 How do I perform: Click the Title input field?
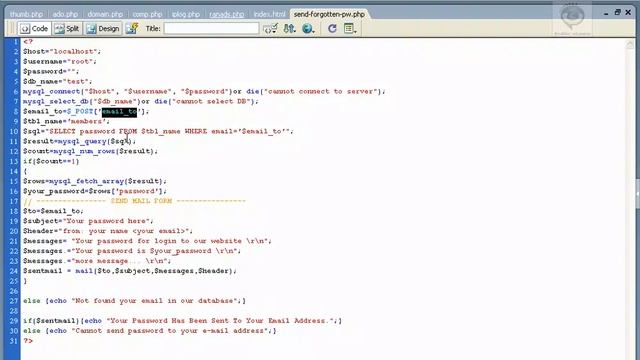pos(211,29)
